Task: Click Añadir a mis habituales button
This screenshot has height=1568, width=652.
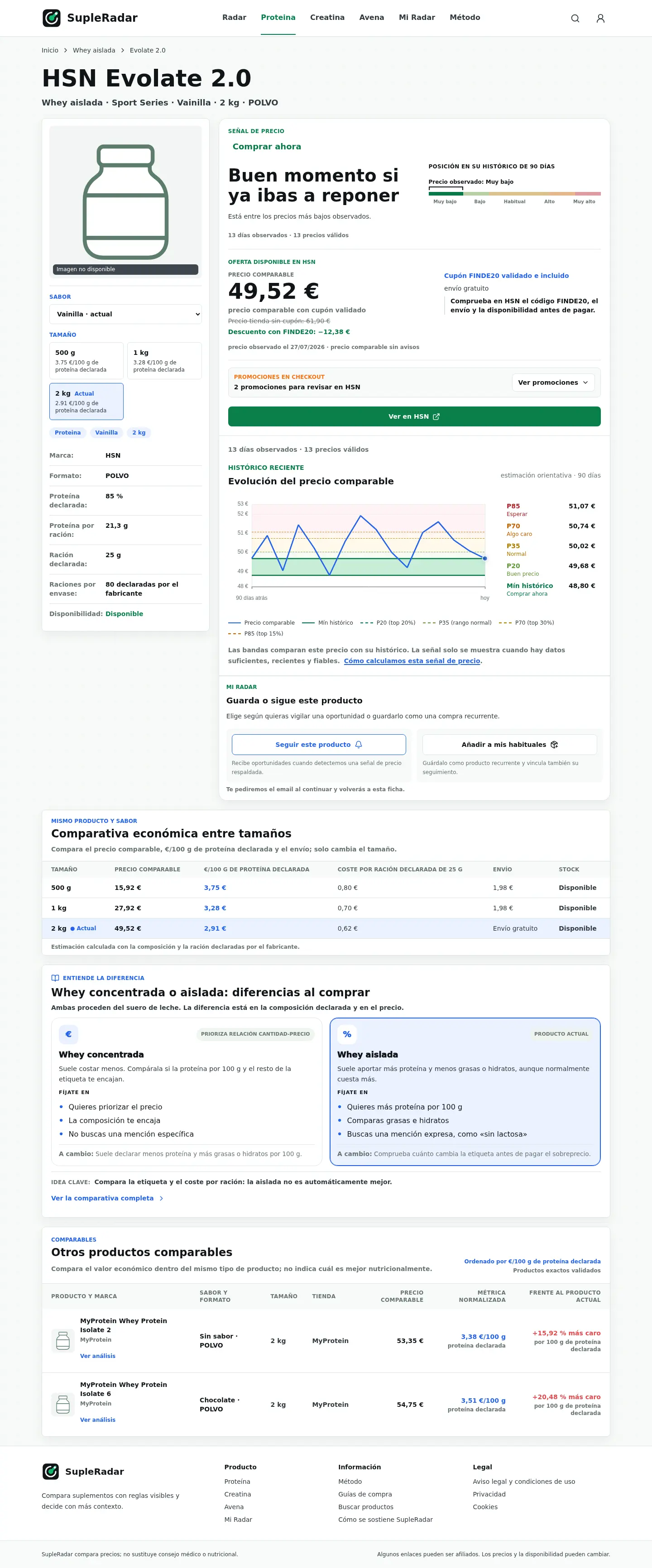Action: (x=509, y=745)
